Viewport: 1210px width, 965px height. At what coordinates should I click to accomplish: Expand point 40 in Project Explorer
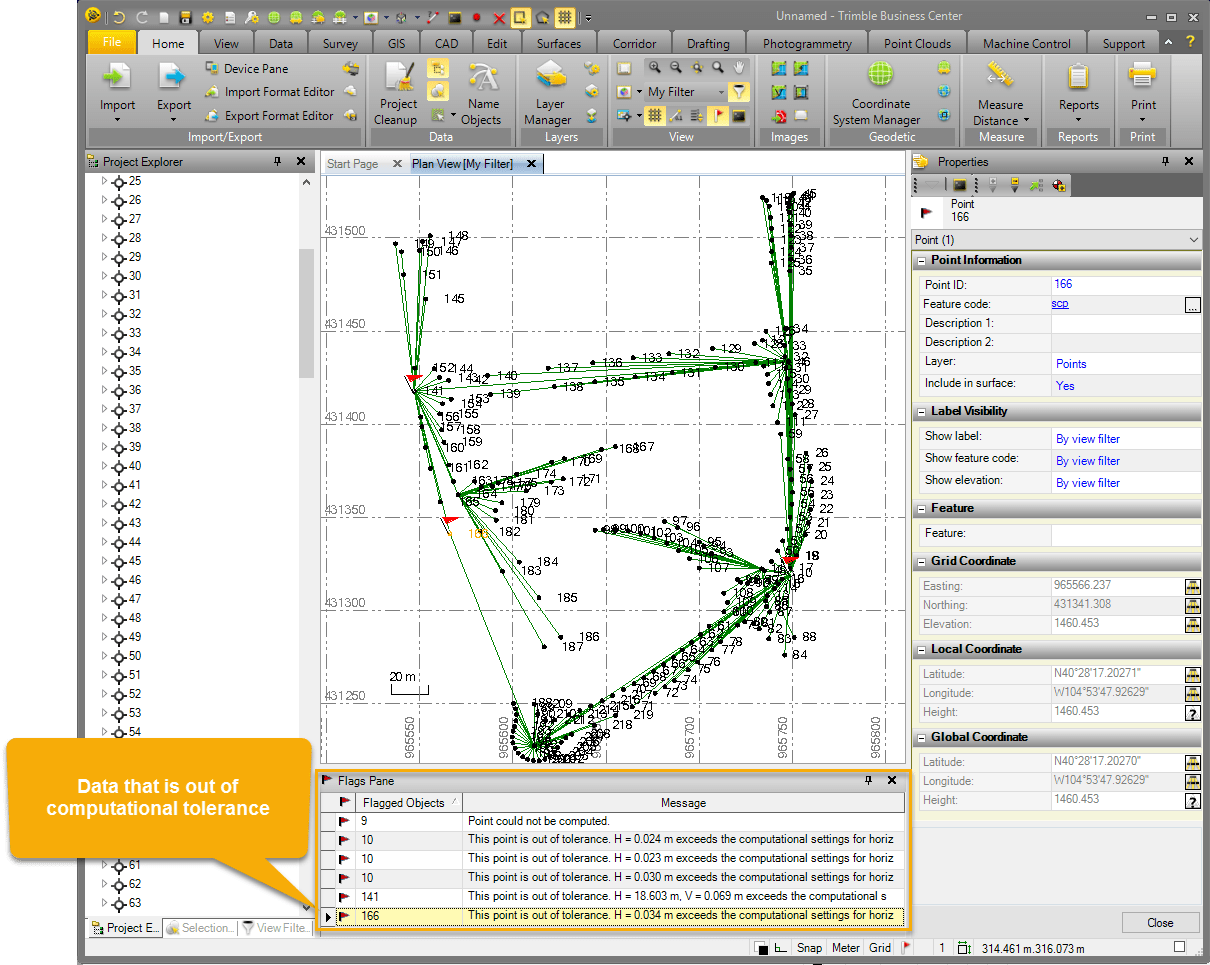[x=103, y=466]
